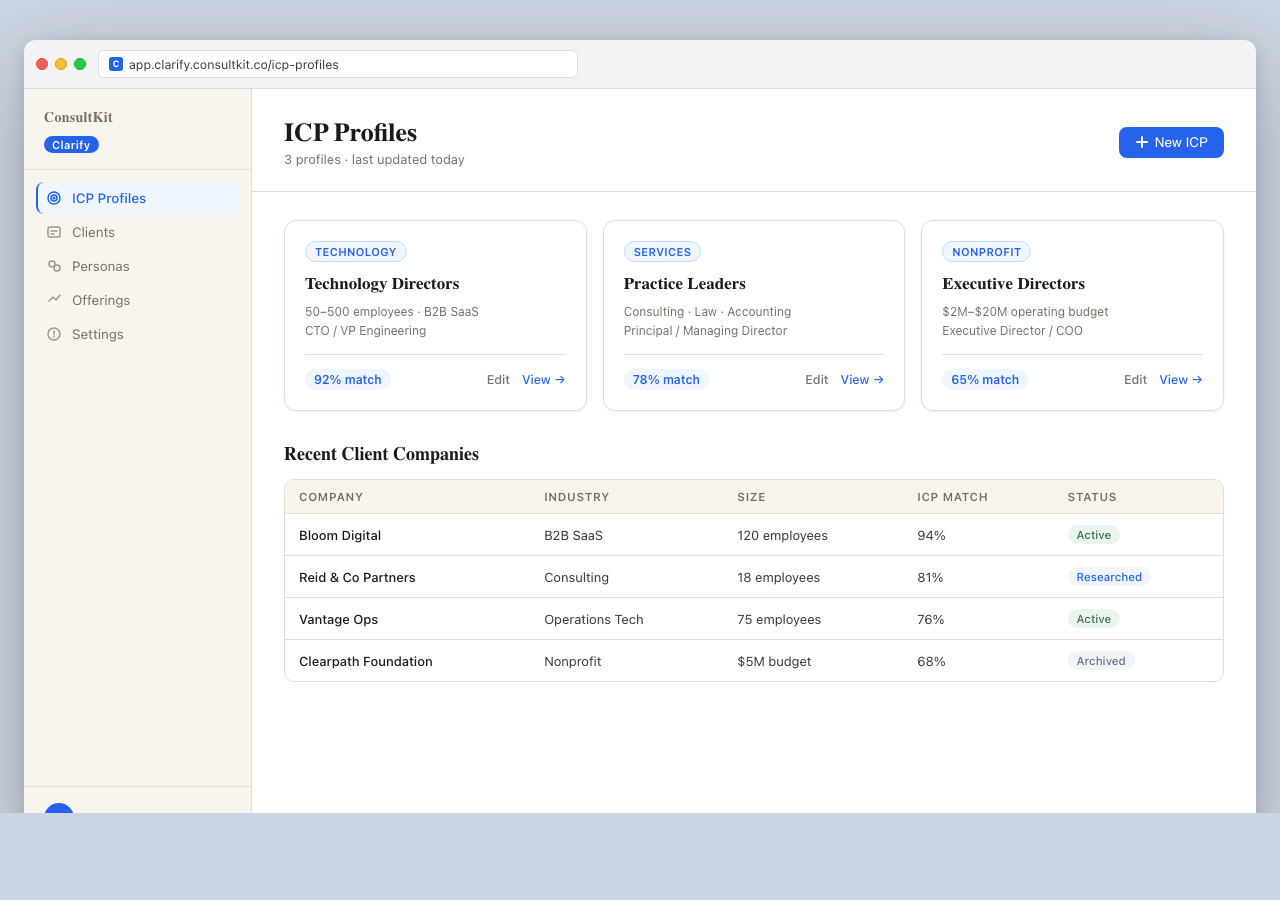Edit the Technology Directors profile
1280x900 pixels.
pyautogui.click(x=497, y=379)
